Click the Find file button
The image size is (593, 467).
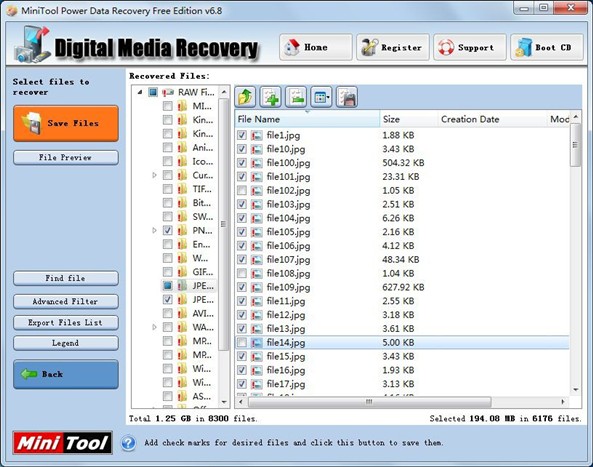point(66,278)
